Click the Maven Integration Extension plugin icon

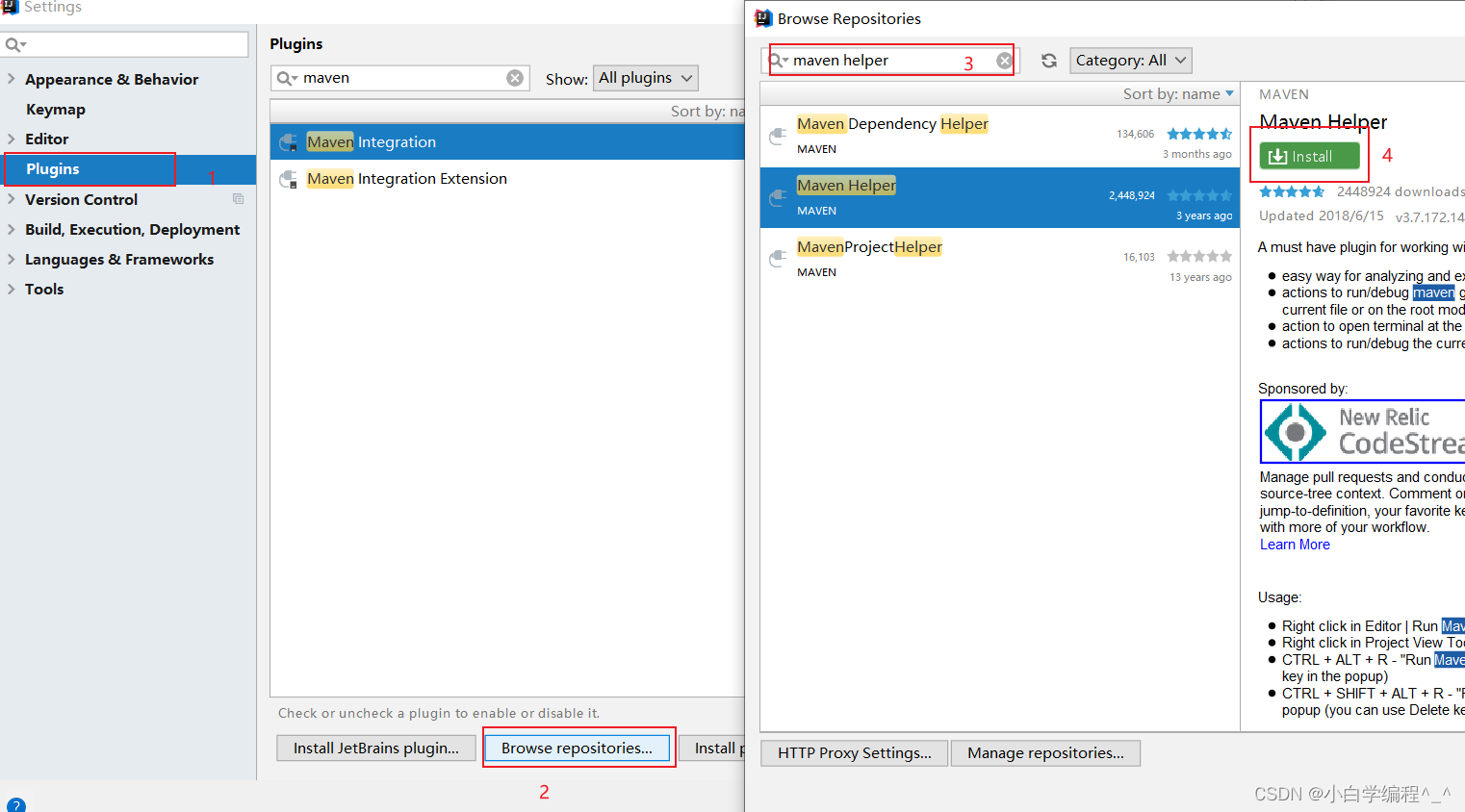tap(288, 179)
